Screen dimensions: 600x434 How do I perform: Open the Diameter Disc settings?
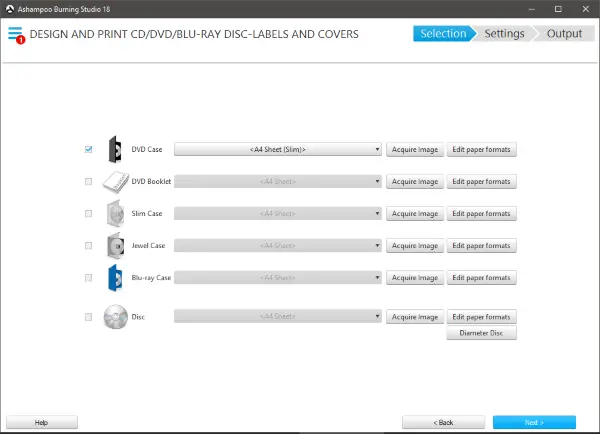pos(481,333)
